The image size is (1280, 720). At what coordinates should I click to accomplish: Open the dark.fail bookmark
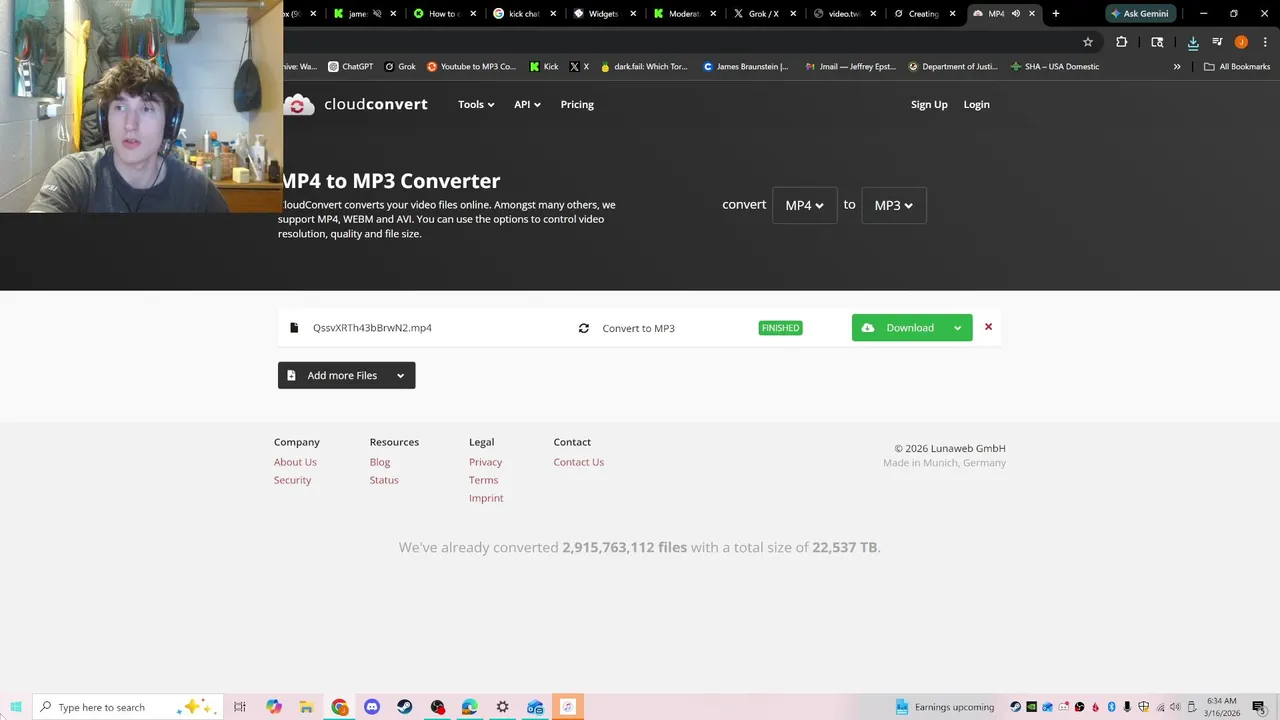tap(644, 67)
